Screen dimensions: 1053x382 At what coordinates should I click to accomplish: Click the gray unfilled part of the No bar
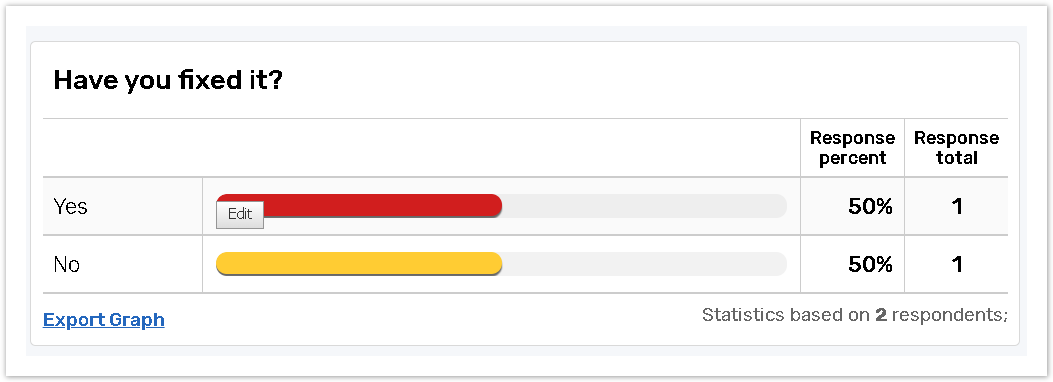click(645, 264)
